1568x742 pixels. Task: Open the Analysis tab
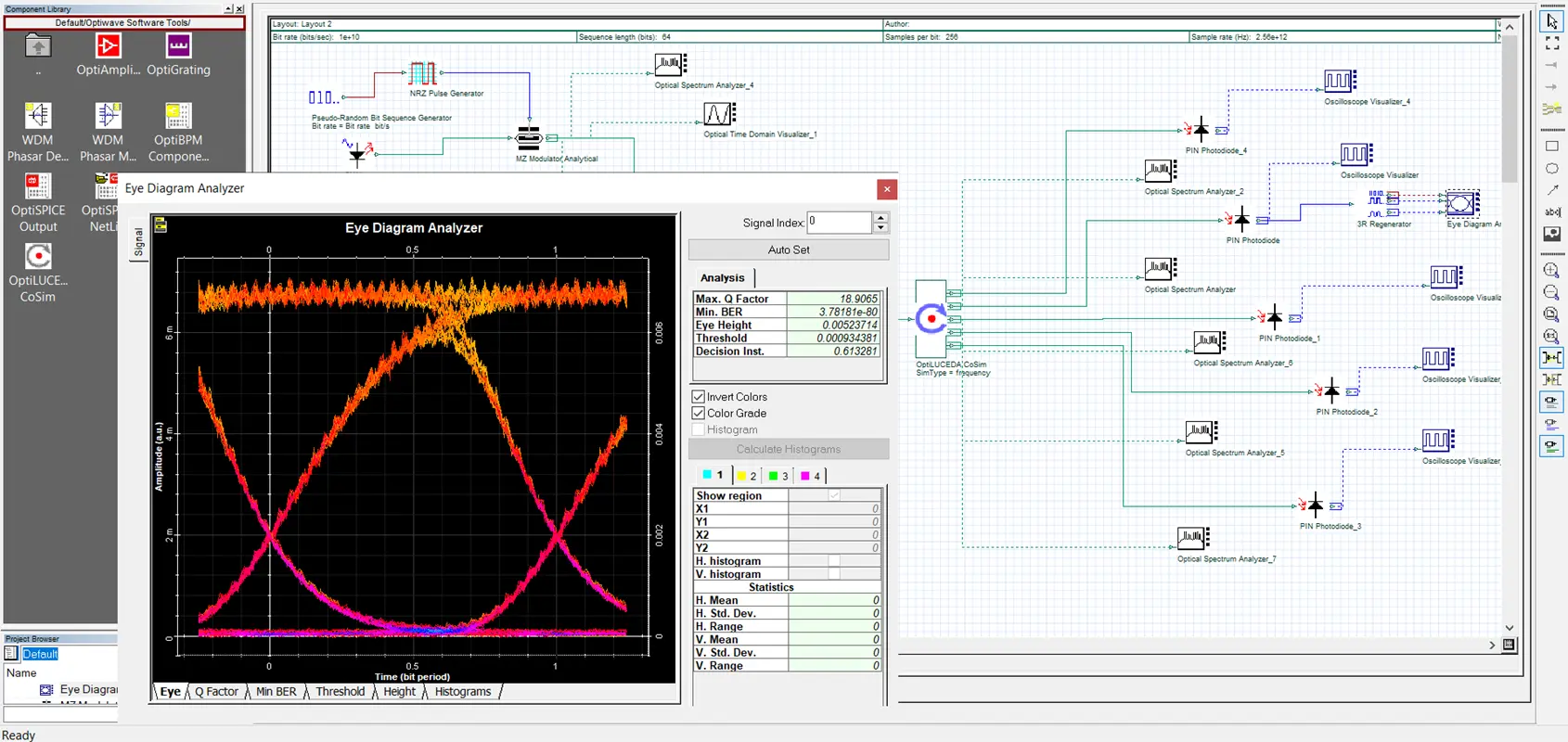pyautogui.click(x=723, y=277)
